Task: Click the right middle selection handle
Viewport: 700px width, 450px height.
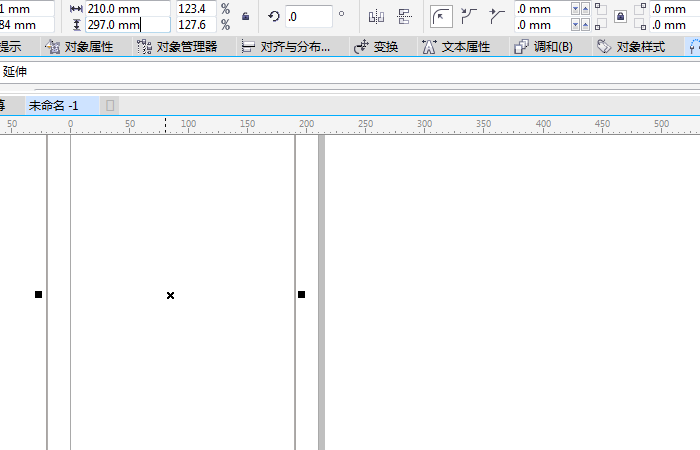Action: (301, 294)
